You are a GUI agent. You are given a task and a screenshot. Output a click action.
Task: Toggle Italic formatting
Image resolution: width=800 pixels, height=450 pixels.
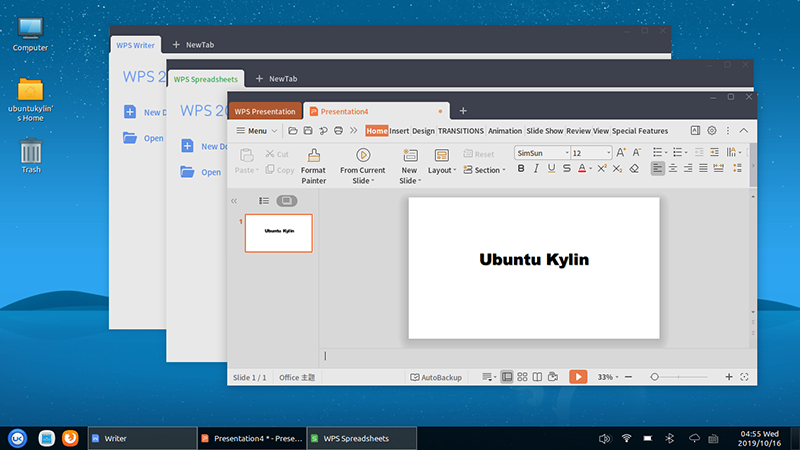pos(536,168)
